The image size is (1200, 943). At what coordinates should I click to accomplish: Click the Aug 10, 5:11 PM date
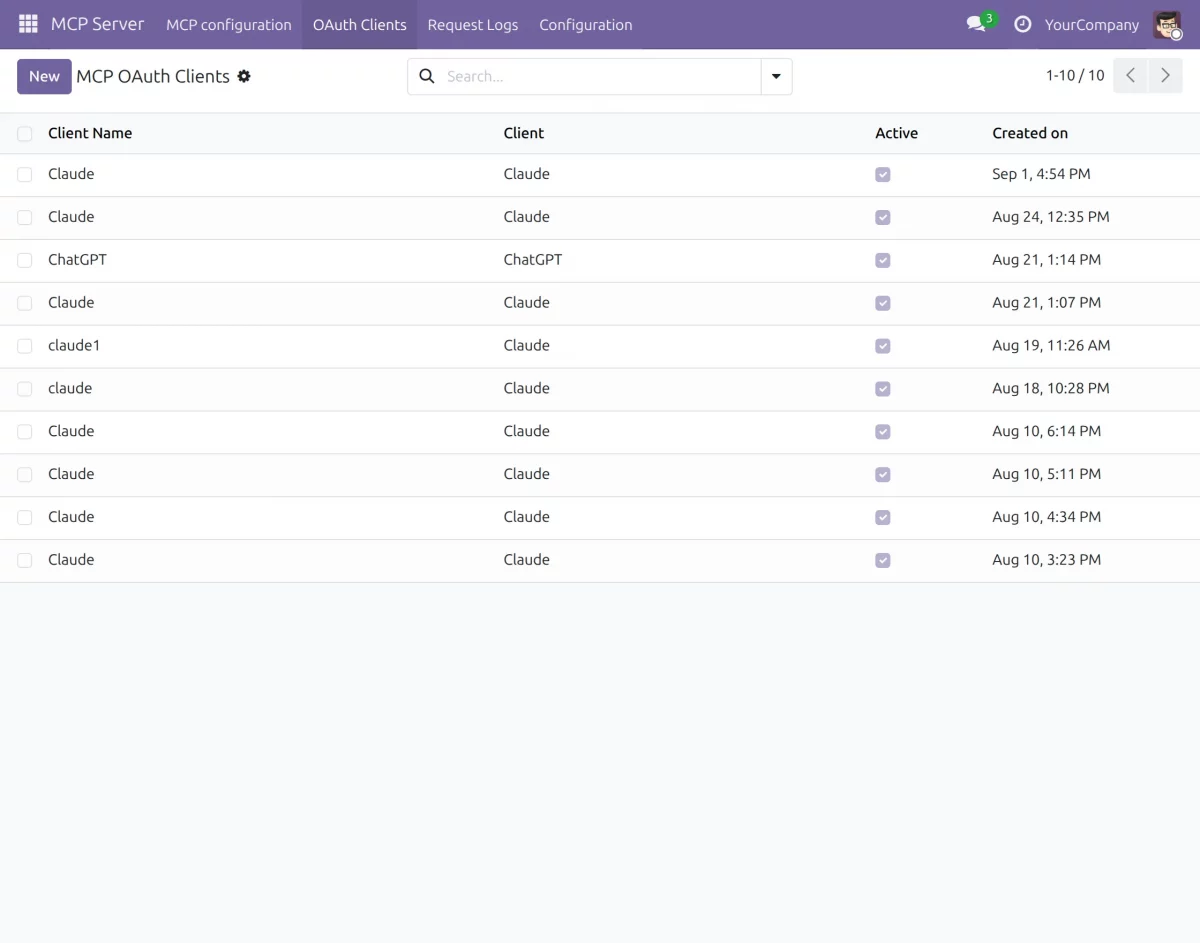click(1047, 475)
